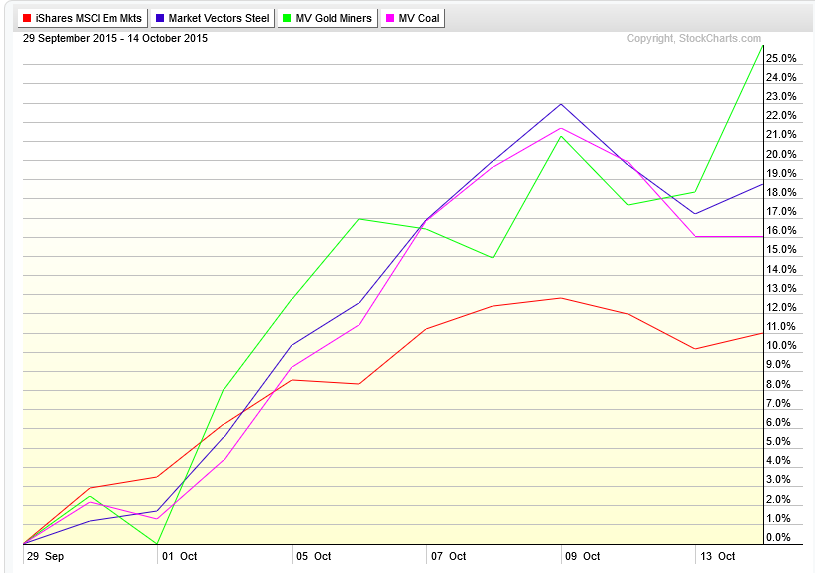Click the 13 Oct date label
Screen dimensions: 815x573
[x=717, y=556]
